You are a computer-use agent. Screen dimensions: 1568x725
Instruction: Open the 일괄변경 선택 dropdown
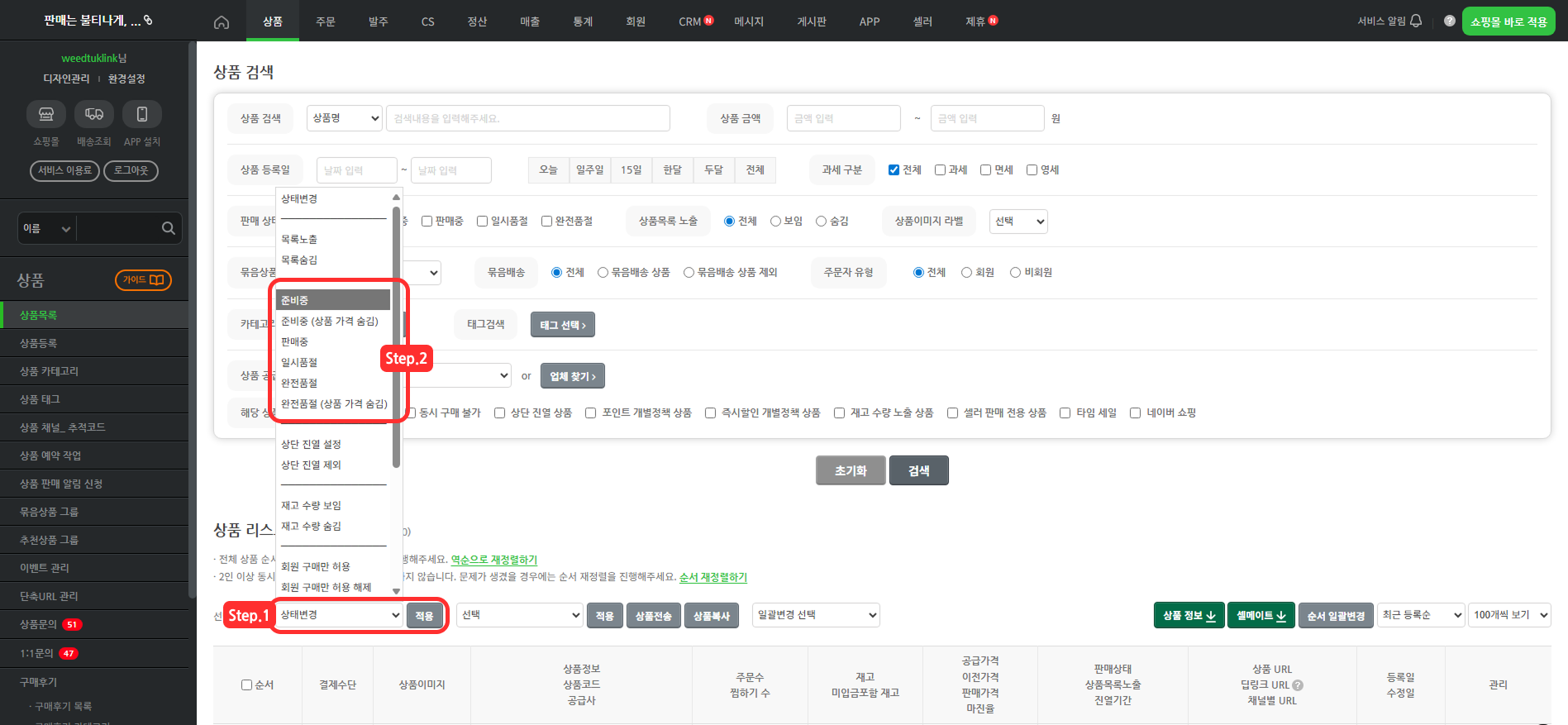click(817, 615)
